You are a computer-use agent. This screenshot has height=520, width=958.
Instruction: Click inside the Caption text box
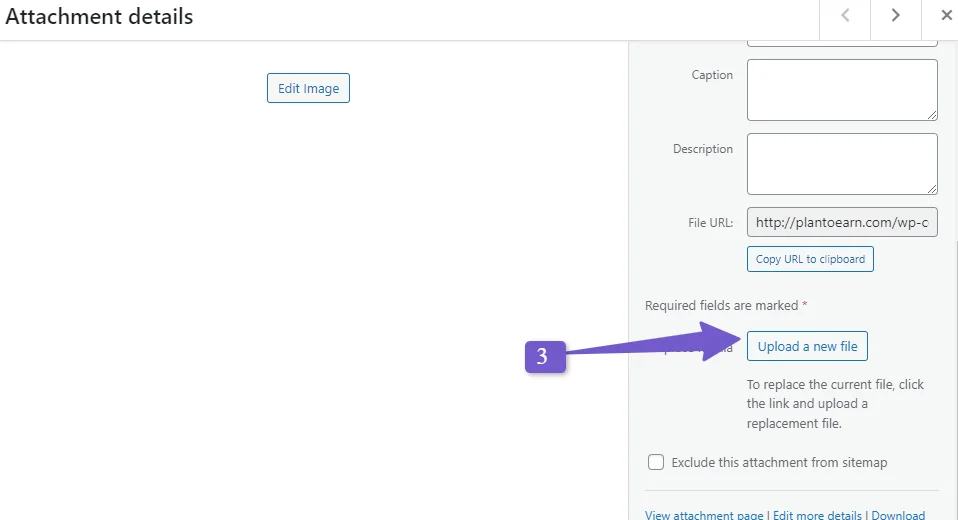click(x=842, y=90)
